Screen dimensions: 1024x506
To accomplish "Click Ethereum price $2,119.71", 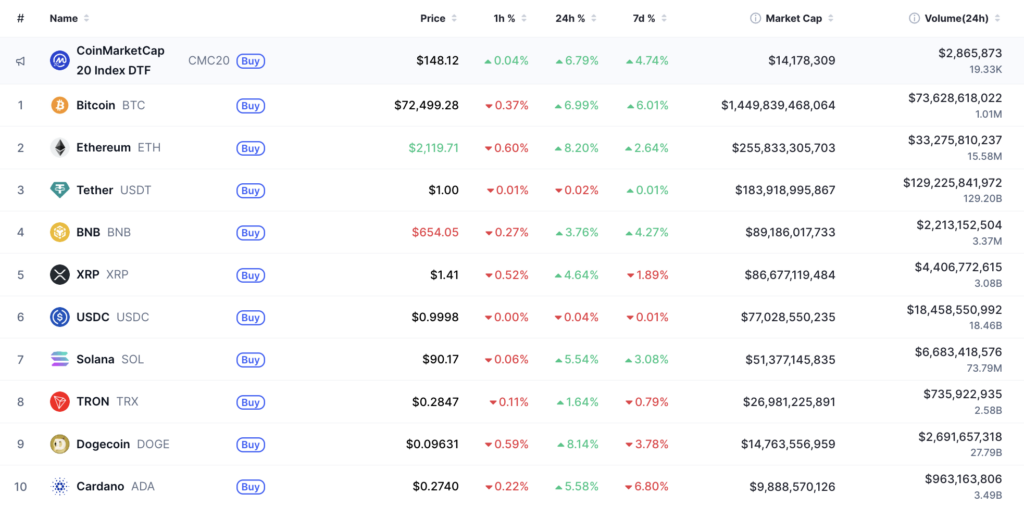I will coord(434,148).
